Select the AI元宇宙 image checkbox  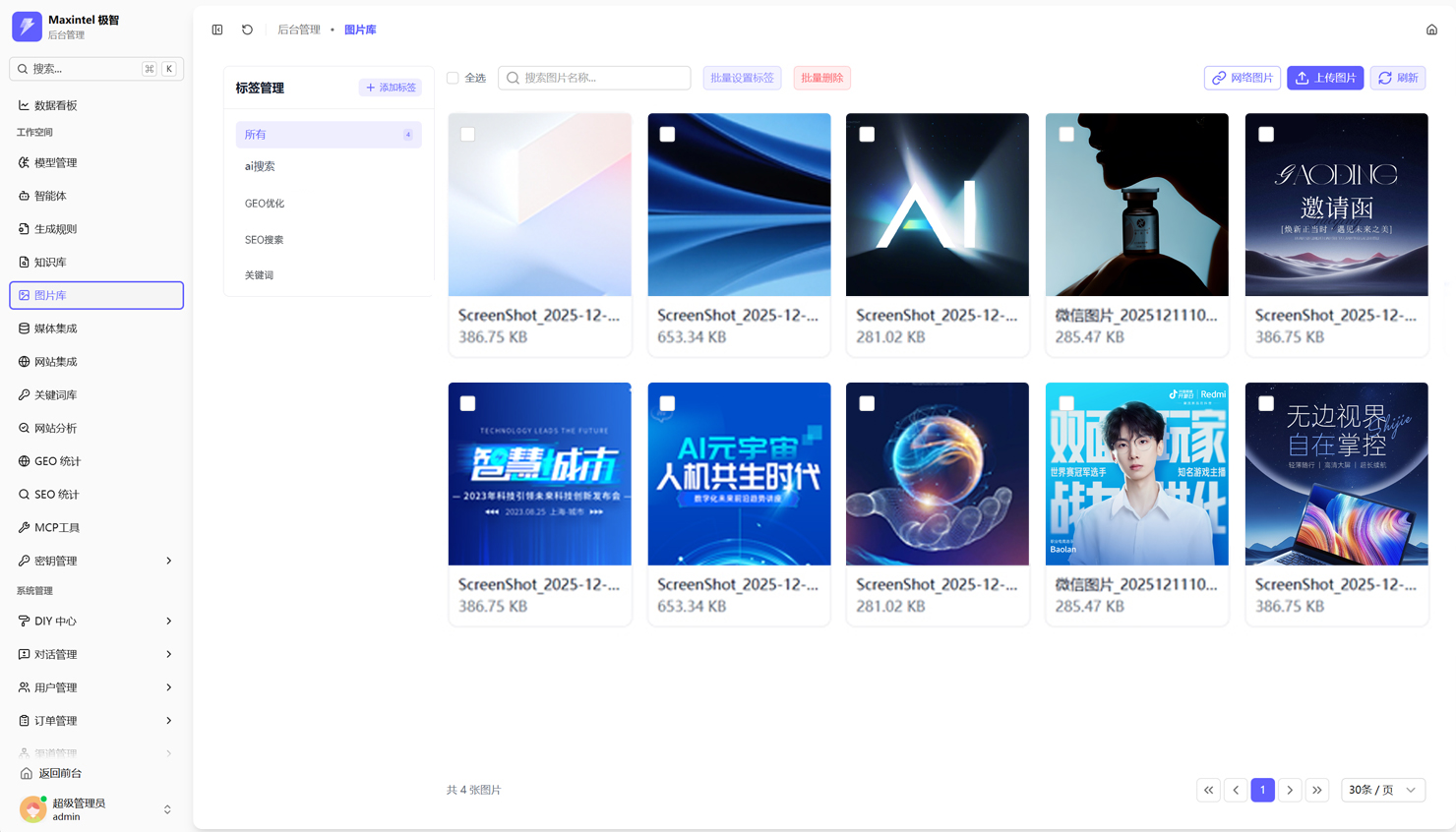(x=667, y=403)
